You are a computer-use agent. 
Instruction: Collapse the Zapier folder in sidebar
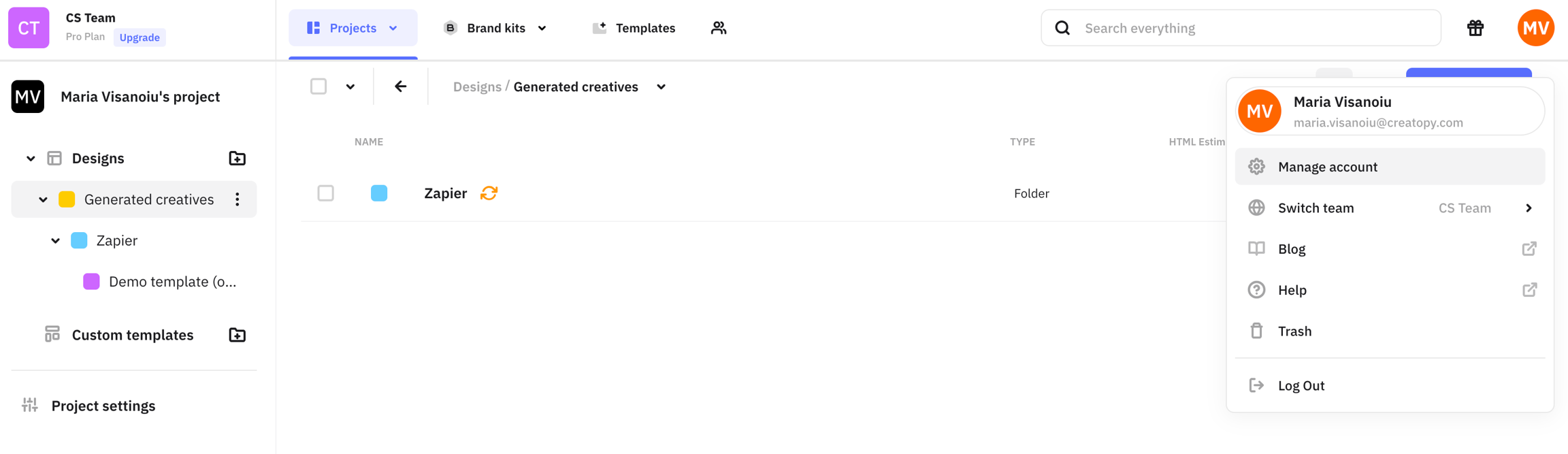[56, 241]
